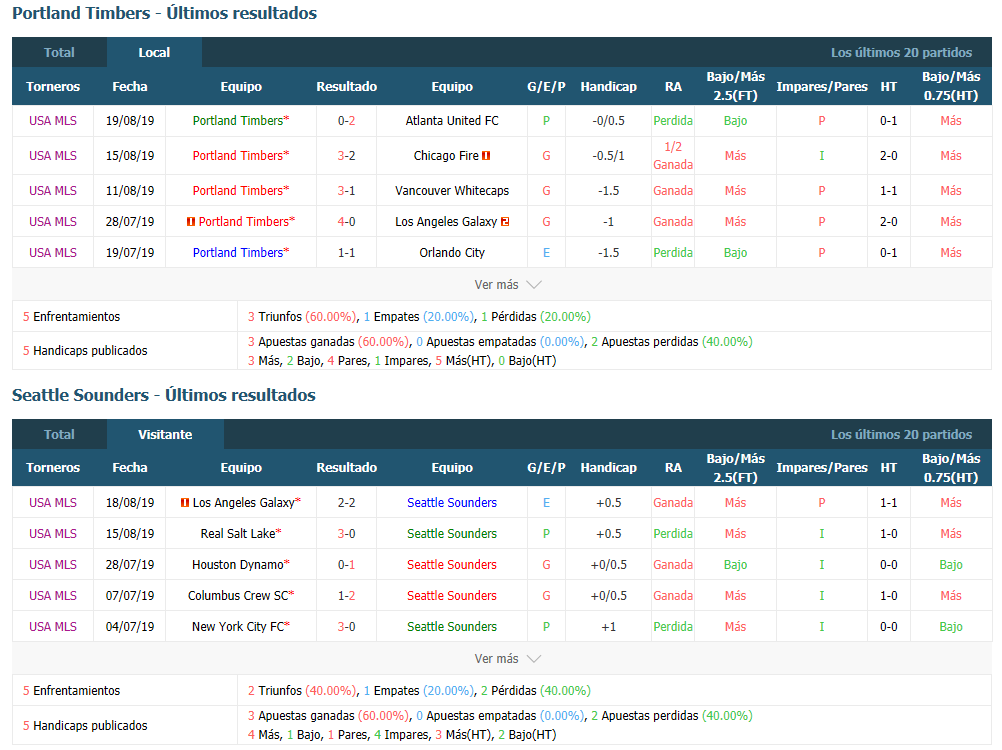Click Seattle table Impares/Pares column header
Viewport: 1002px width, 750px height.
pos(822,468)
